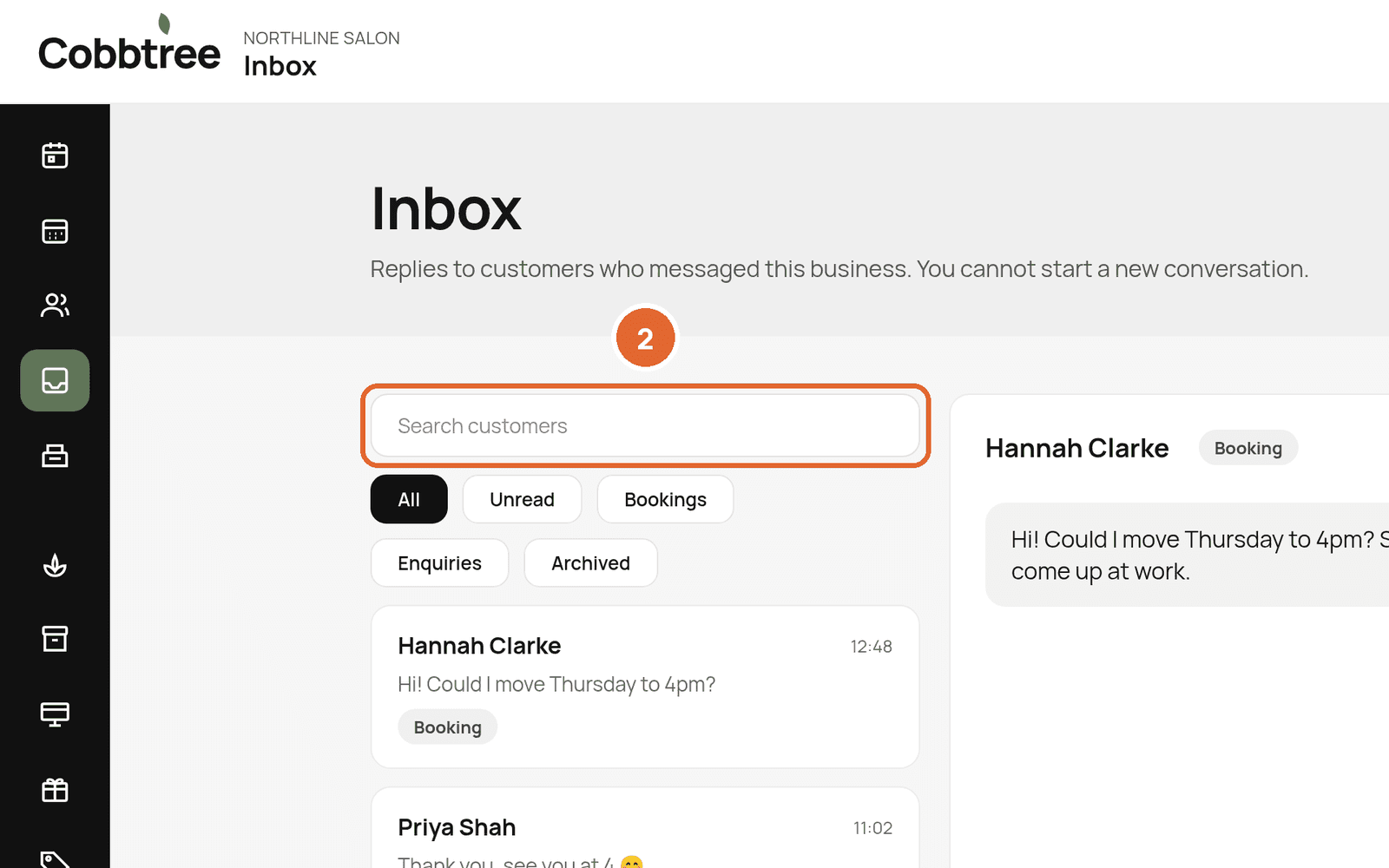Viewport: 1389px width, 868px height.
Task: Switch to the Unread filter
Action: point(522,499)
